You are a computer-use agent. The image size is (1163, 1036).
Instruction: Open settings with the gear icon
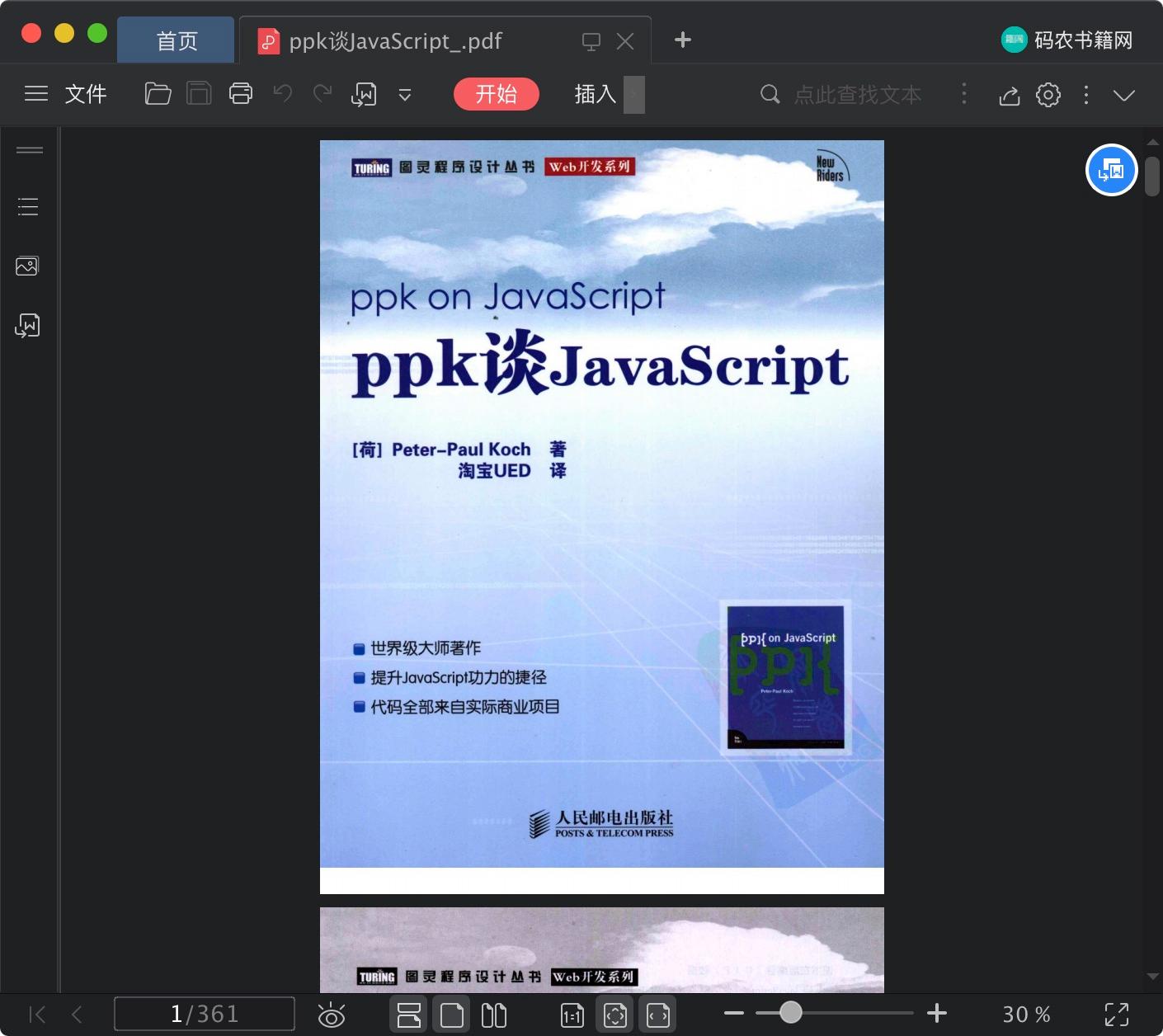(x=1048, y=95)
